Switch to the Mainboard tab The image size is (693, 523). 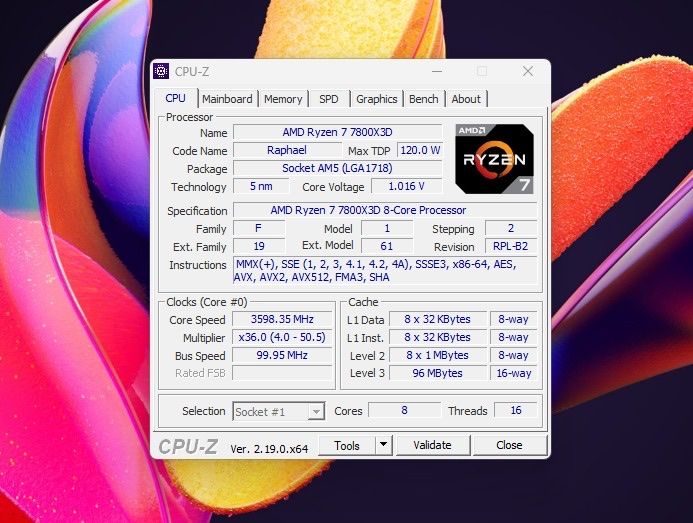[227, 99]
